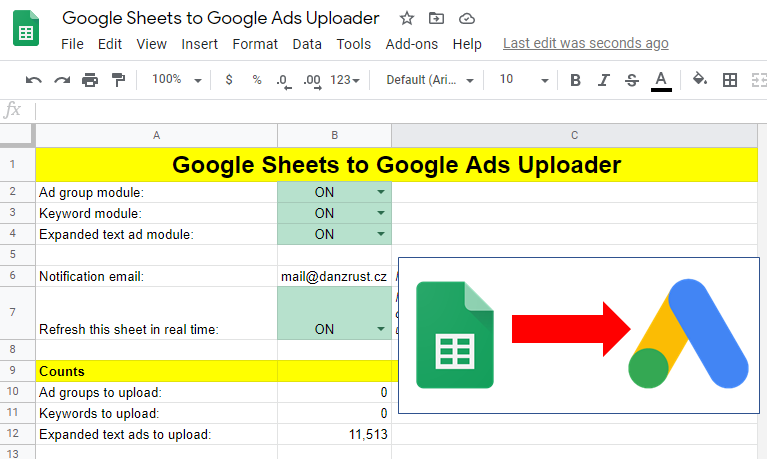Select 'Ad groups to upload:' cell
Viewport: 767px width, 459px height.
pyautogui.click(x=157, y=392)
